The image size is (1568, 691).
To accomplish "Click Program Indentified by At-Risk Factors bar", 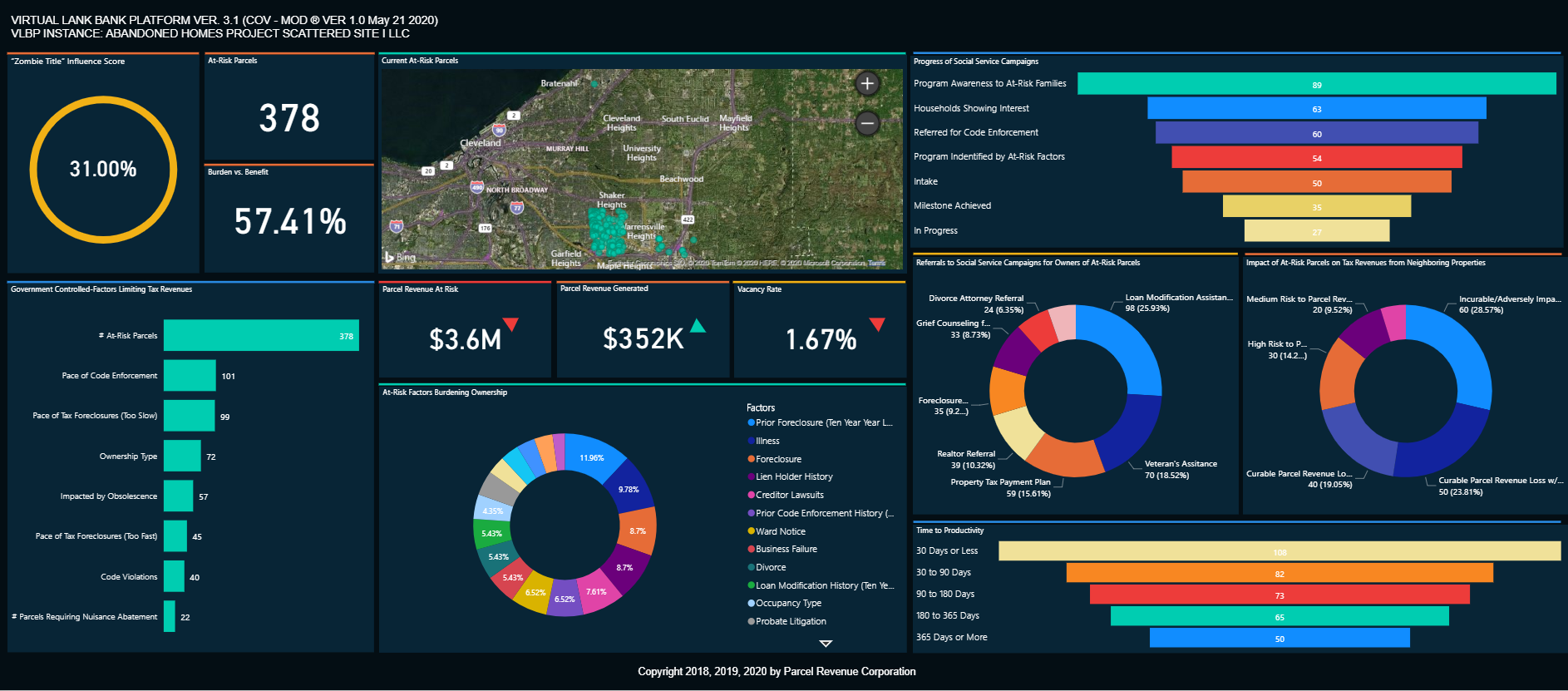I will coord(1317,157).
